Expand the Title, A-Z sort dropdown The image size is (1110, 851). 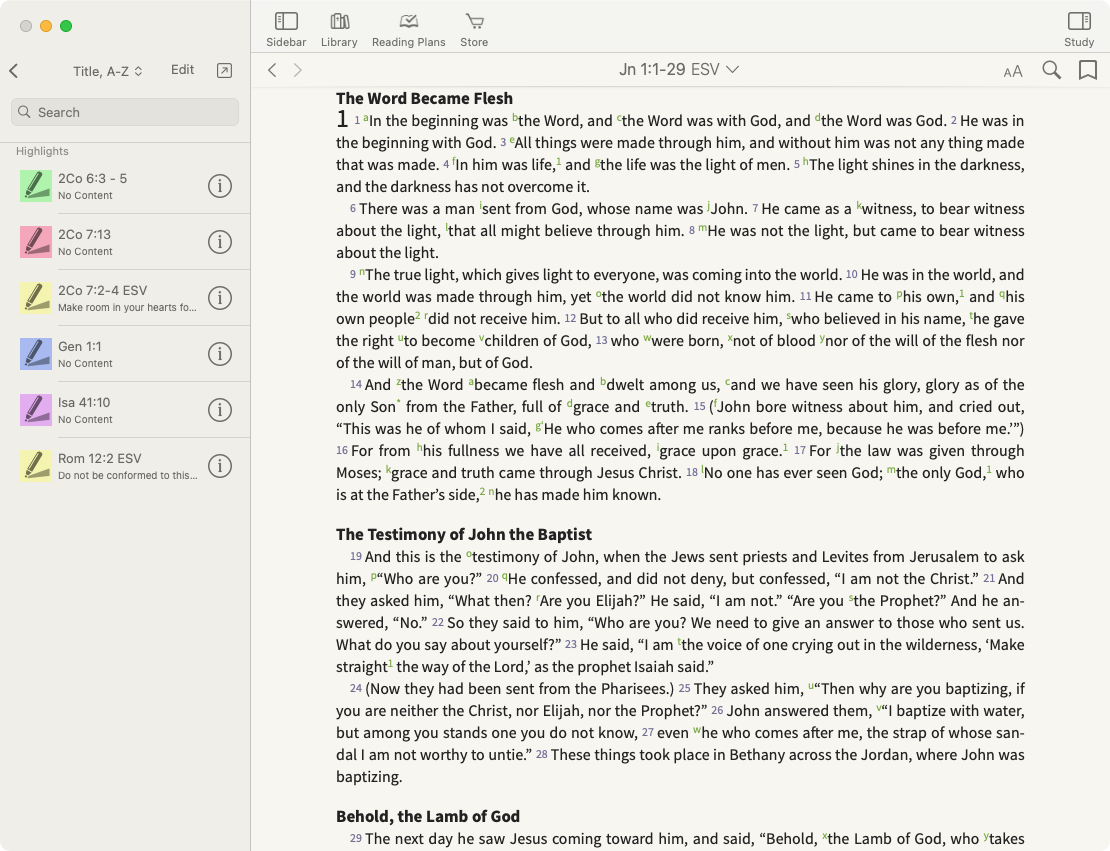click(108, 71)
